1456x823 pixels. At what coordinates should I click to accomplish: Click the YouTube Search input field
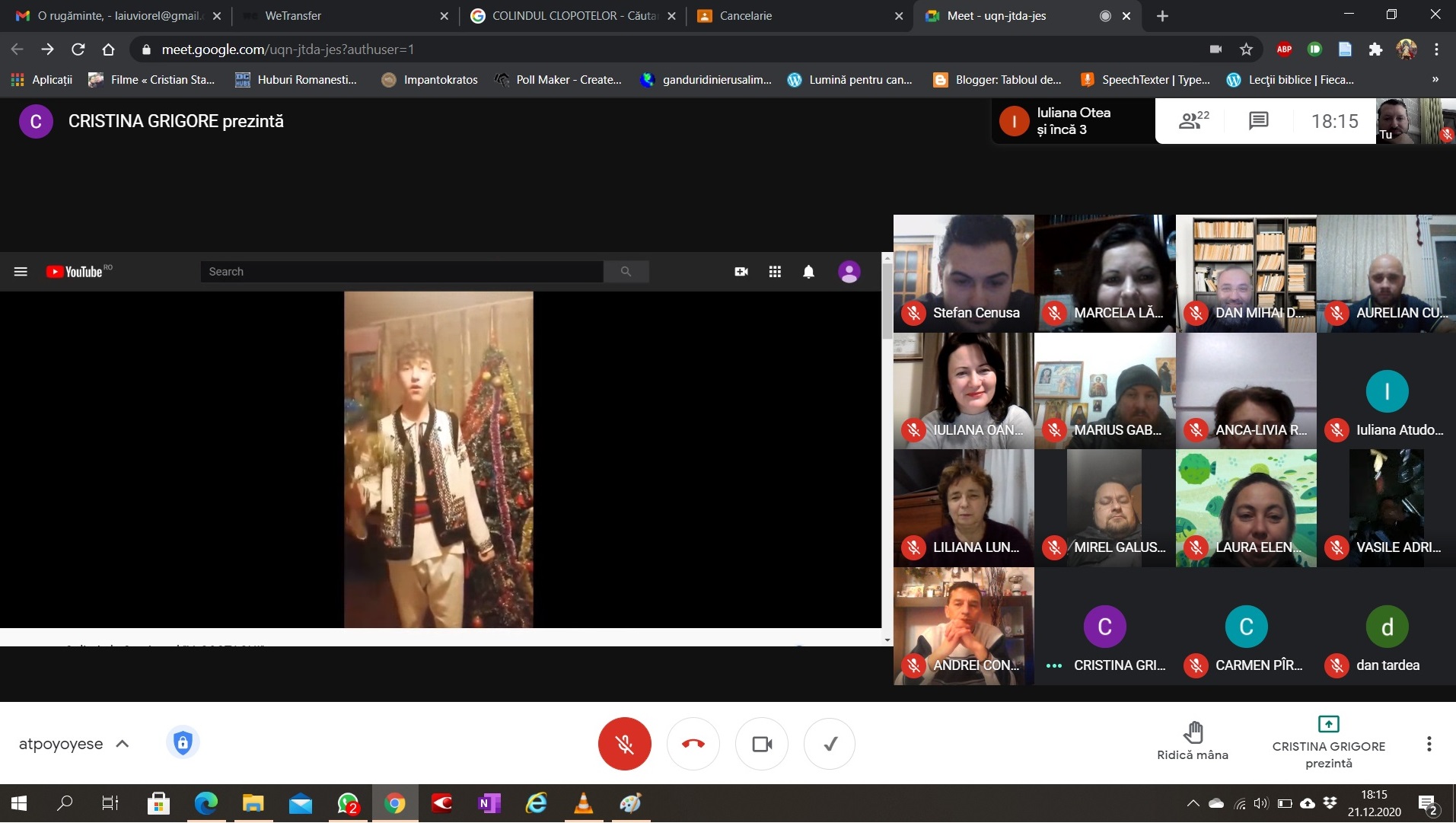(402, 272)
